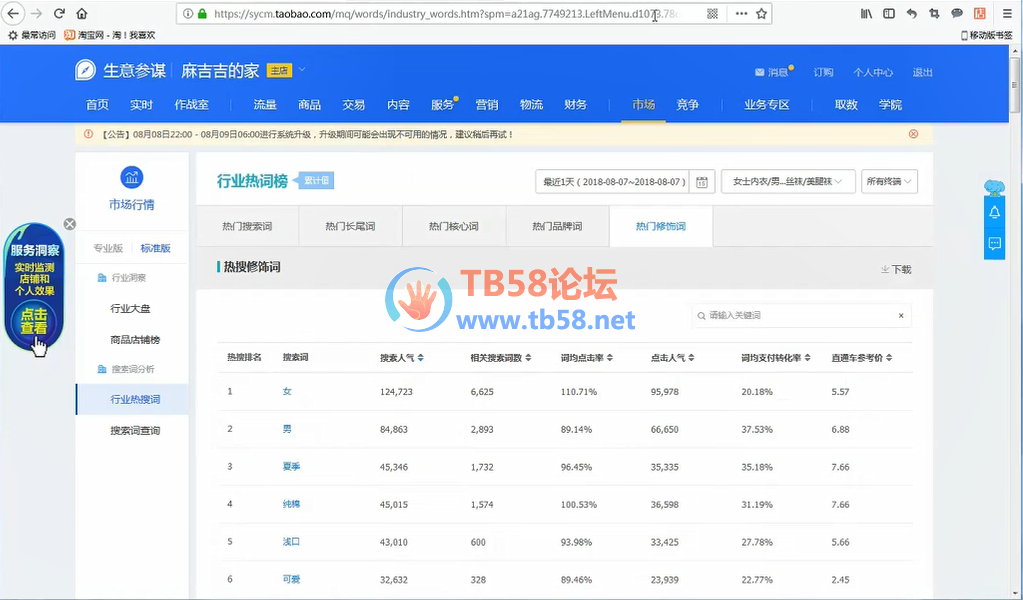
Task: Click the 市场行情 chart icon in sidebar
Action: click(x=131, y=178)
